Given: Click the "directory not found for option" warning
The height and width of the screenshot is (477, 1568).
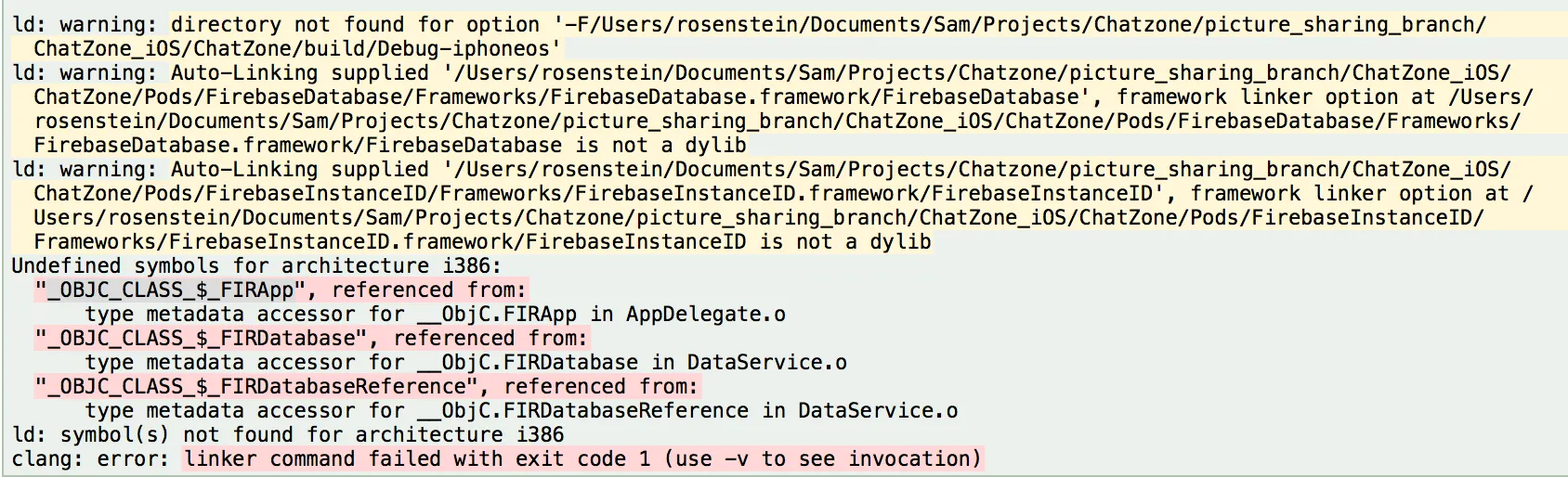Looking at the screenshot, I should [355, 25].
